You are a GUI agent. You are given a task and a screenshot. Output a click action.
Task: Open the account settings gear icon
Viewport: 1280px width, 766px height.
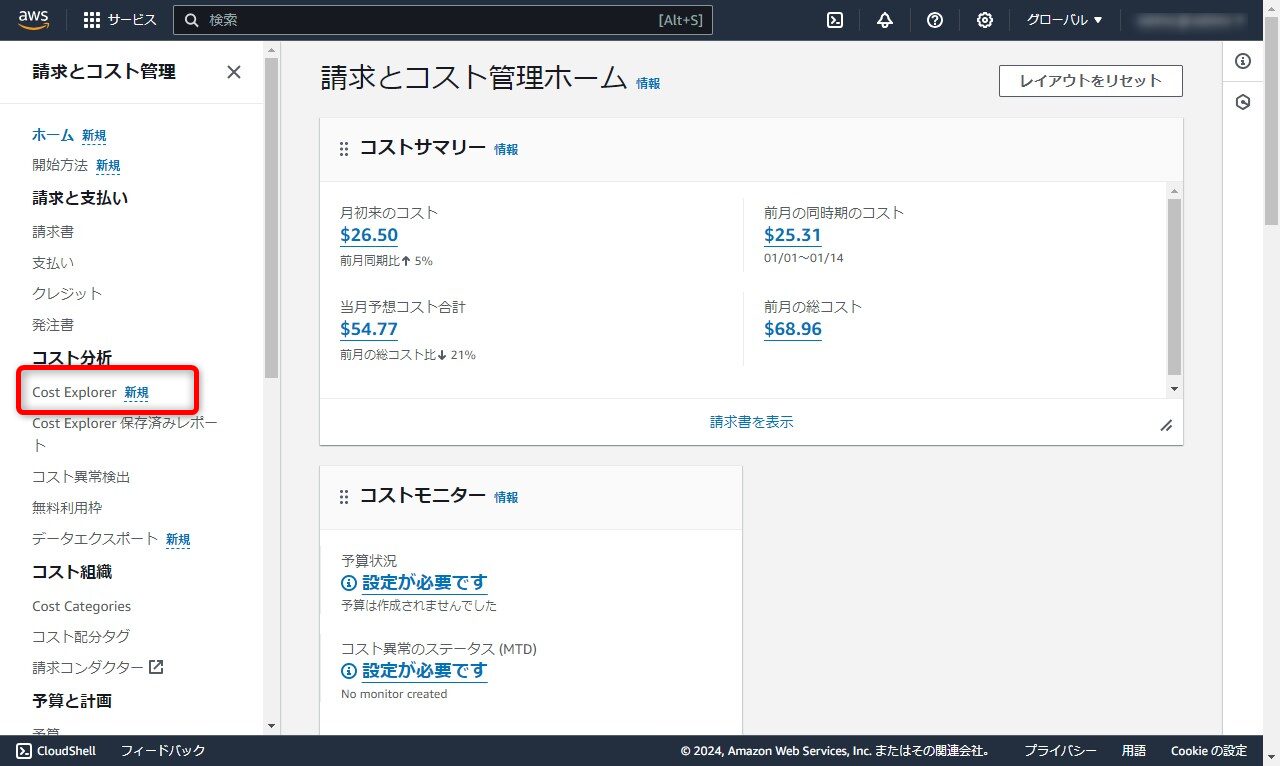pyautogui.click(x=984, y=19)
